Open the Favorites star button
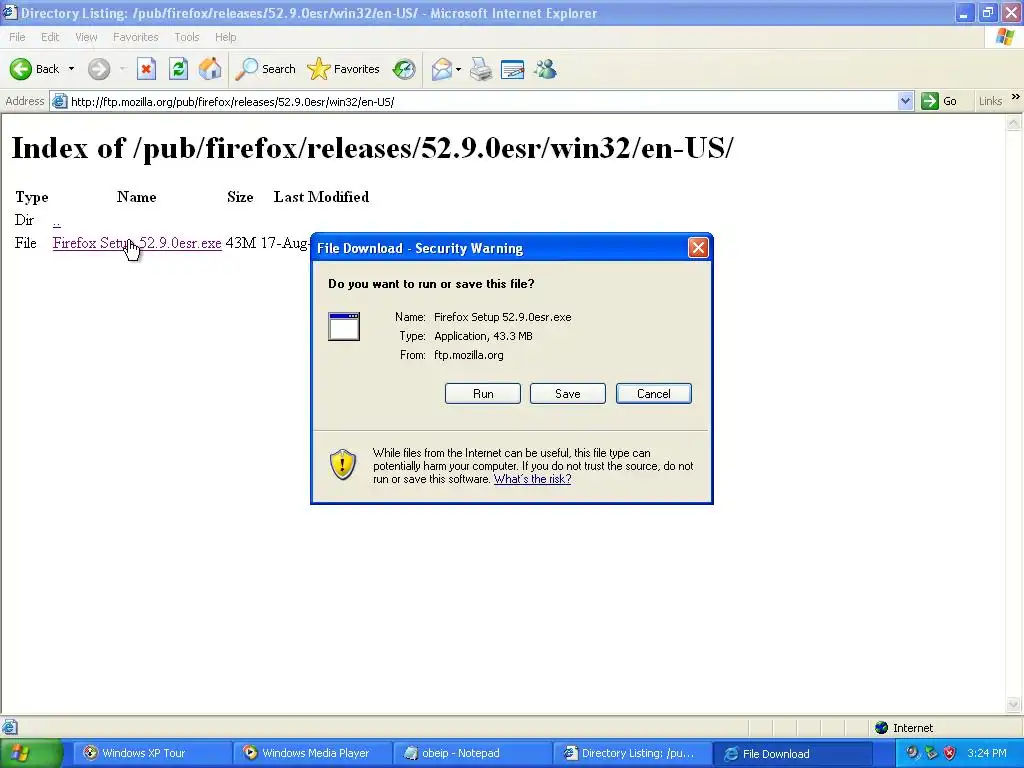This screenshot has width=1024, height=768. (344, 69)
